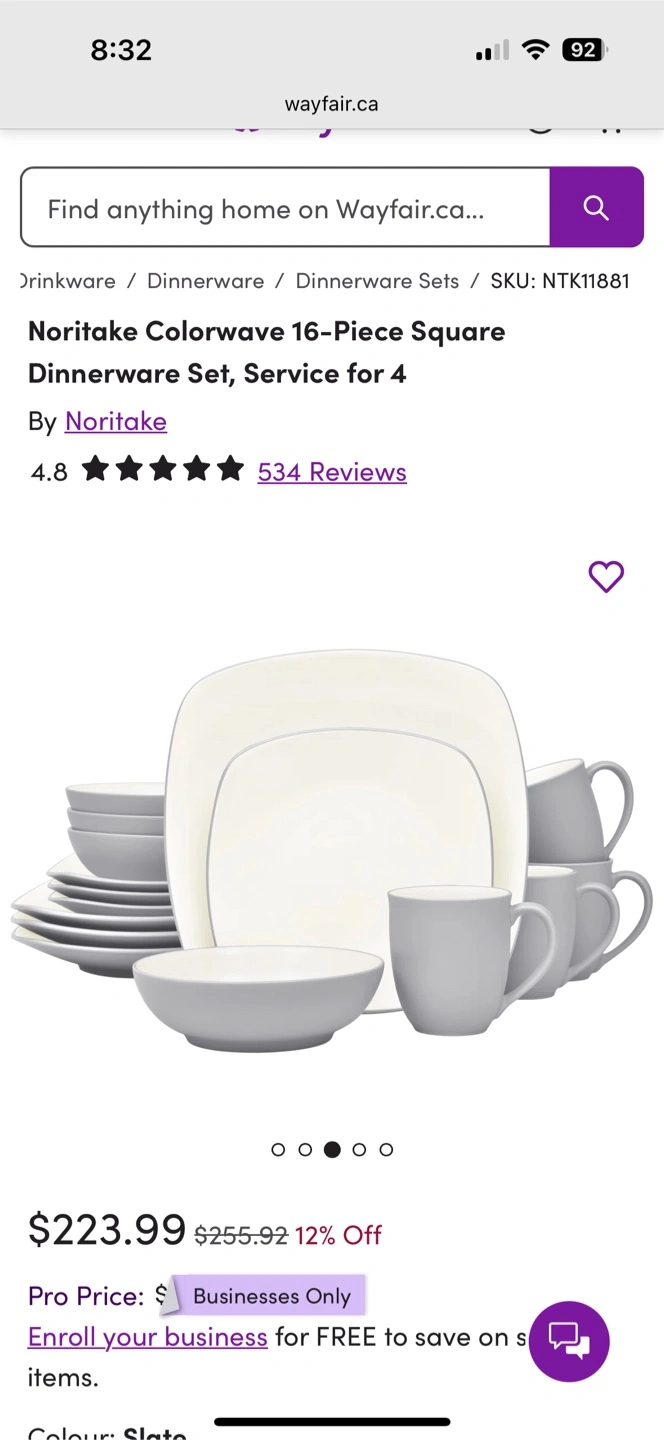Screen dimensions: 664x1440
Task: Tap the Wi-Fi status icon
Action: point(537,49)
